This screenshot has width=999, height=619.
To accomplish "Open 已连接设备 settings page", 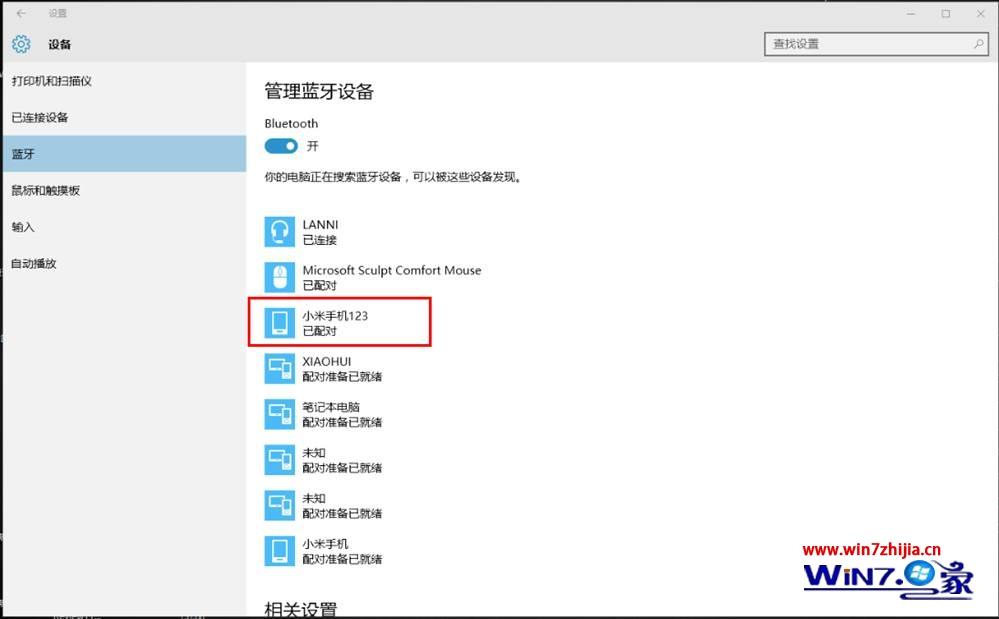I will click(124, 117).
